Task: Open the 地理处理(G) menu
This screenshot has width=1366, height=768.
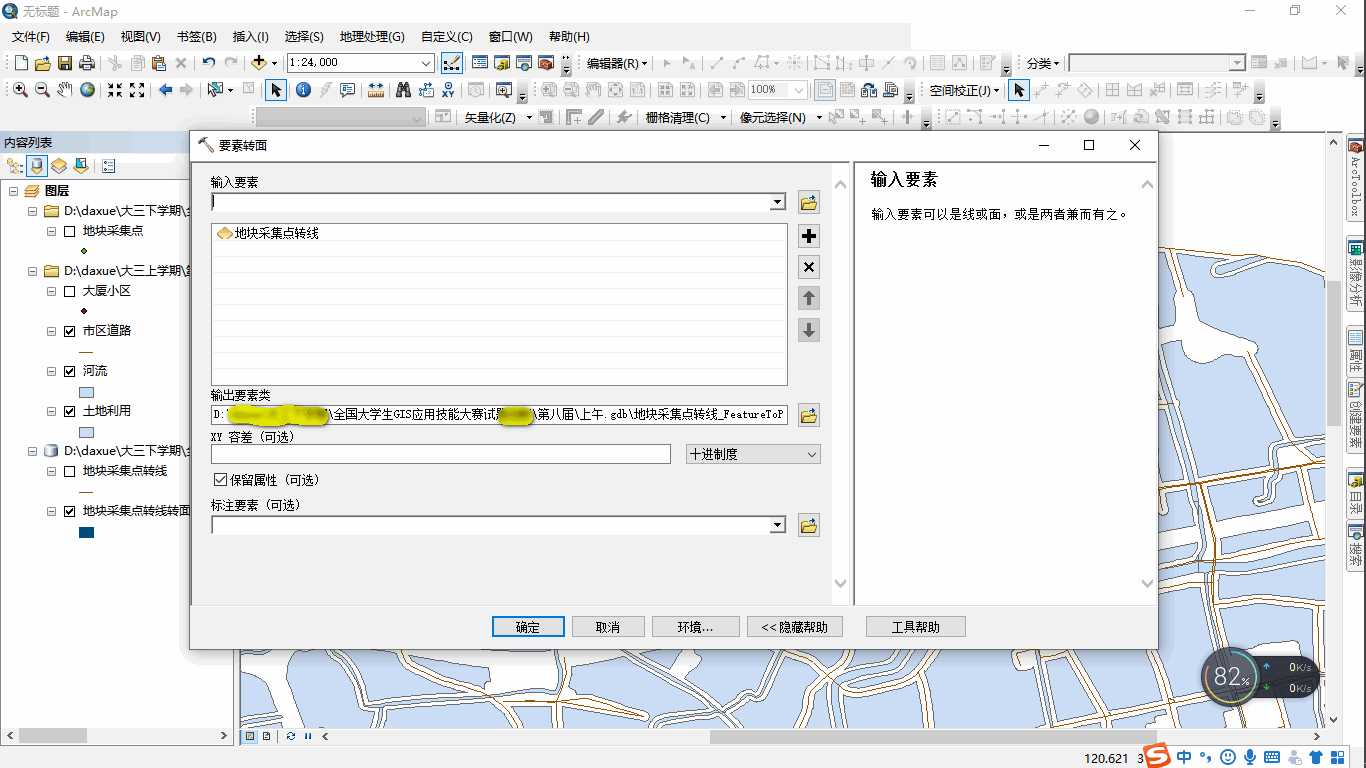Action: (372, 36)
